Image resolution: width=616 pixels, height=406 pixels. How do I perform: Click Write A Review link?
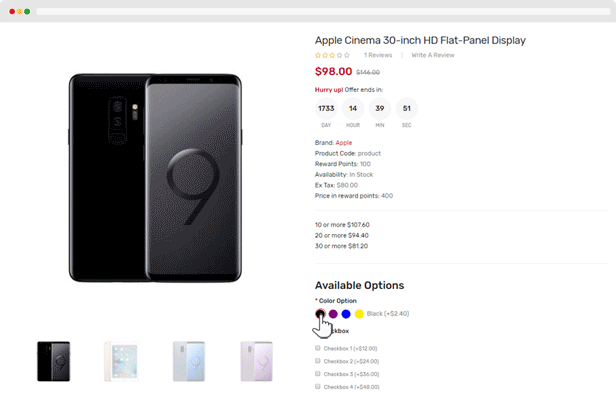(x=433, y=55)
